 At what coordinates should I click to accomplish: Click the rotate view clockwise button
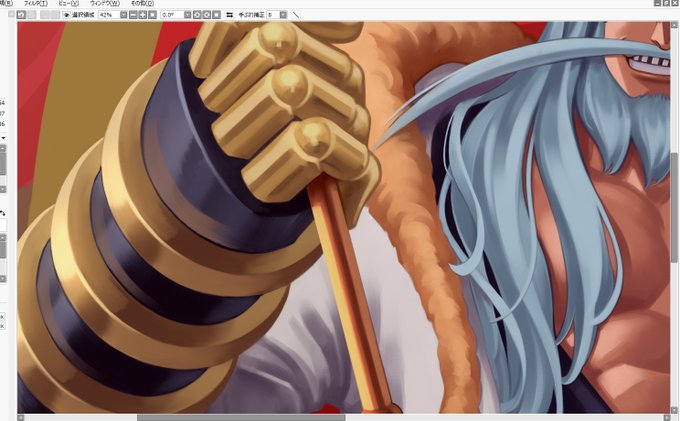(x=206, y=15)
